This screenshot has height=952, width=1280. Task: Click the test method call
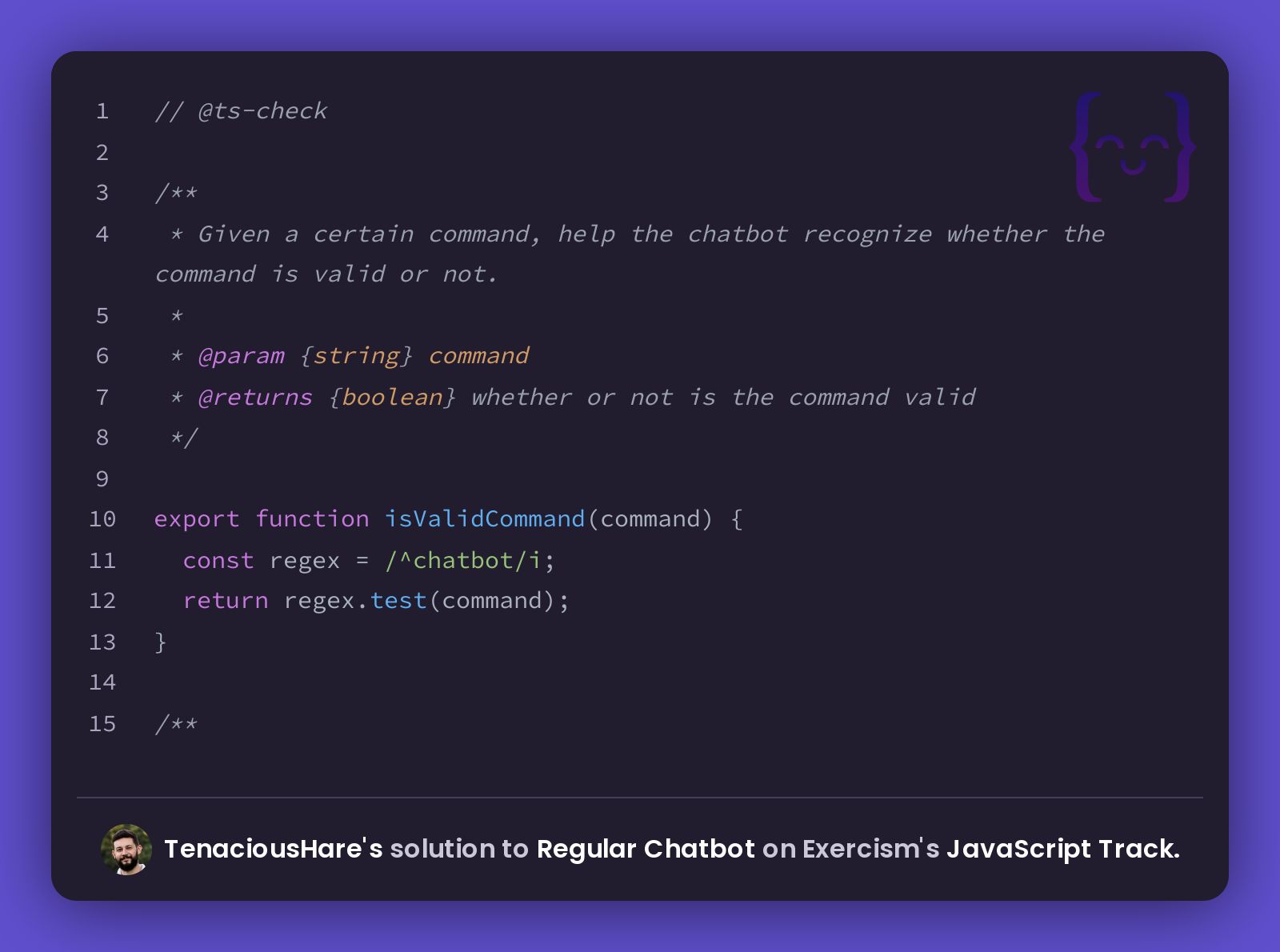398,601
